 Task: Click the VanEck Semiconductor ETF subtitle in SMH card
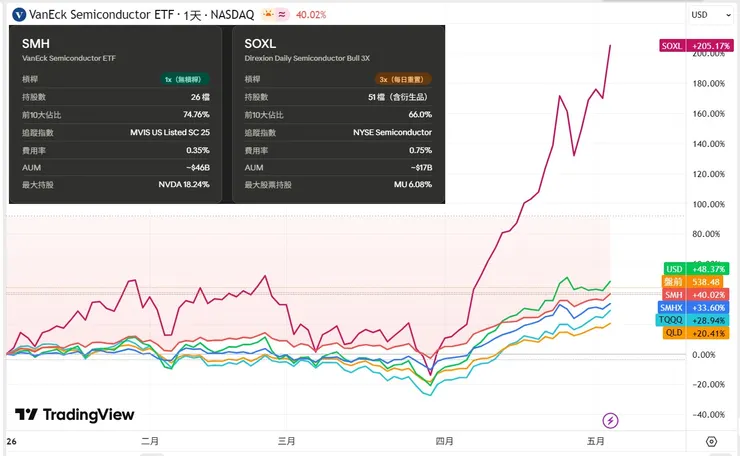click(68, 58)
